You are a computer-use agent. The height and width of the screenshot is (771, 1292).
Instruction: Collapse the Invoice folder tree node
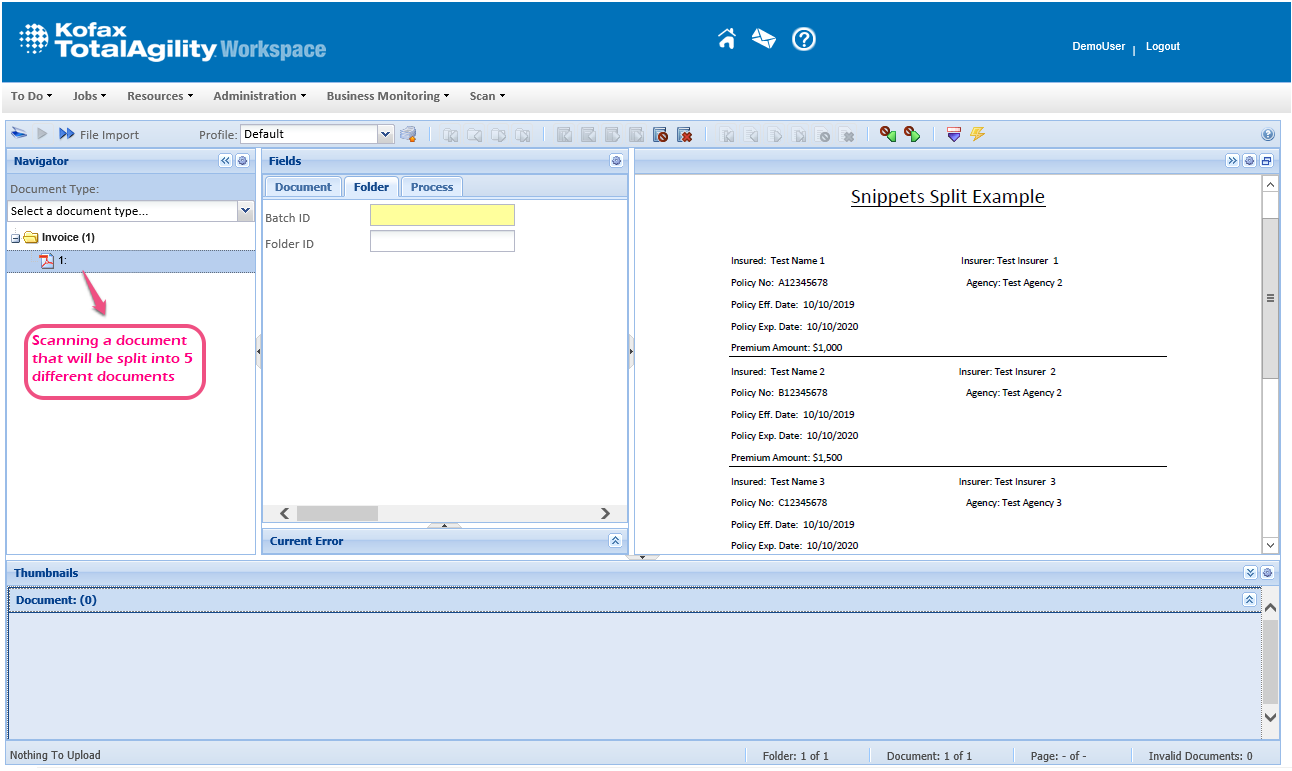[15, 238]
